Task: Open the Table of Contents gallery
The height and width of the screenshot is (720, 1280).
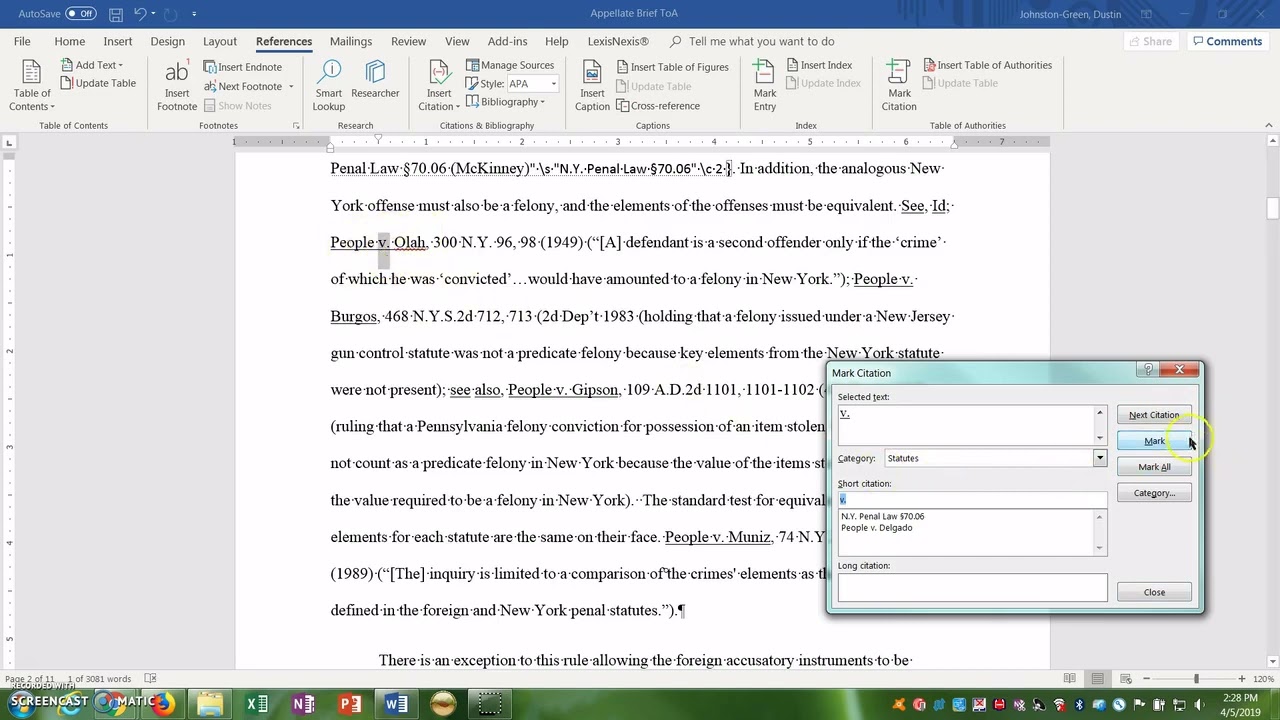Action: pyautogui.click(x=32, y=86)
